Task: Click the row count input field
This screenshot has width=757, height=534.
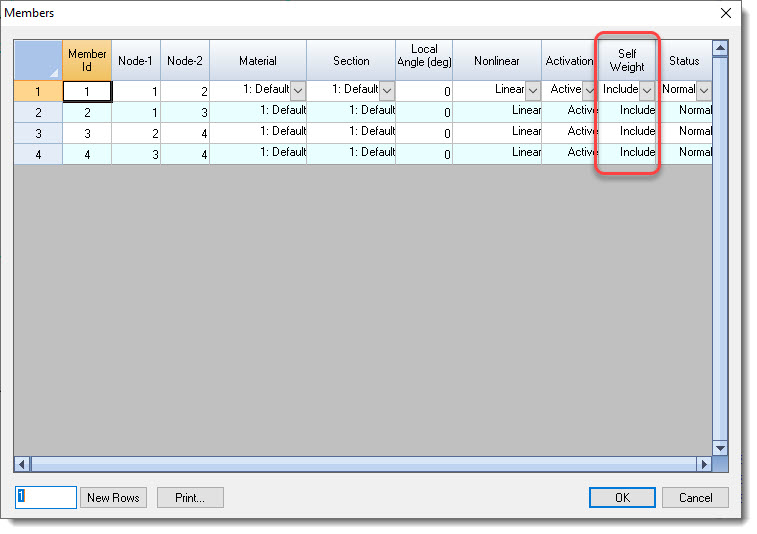Action: (x=45, y=497)
